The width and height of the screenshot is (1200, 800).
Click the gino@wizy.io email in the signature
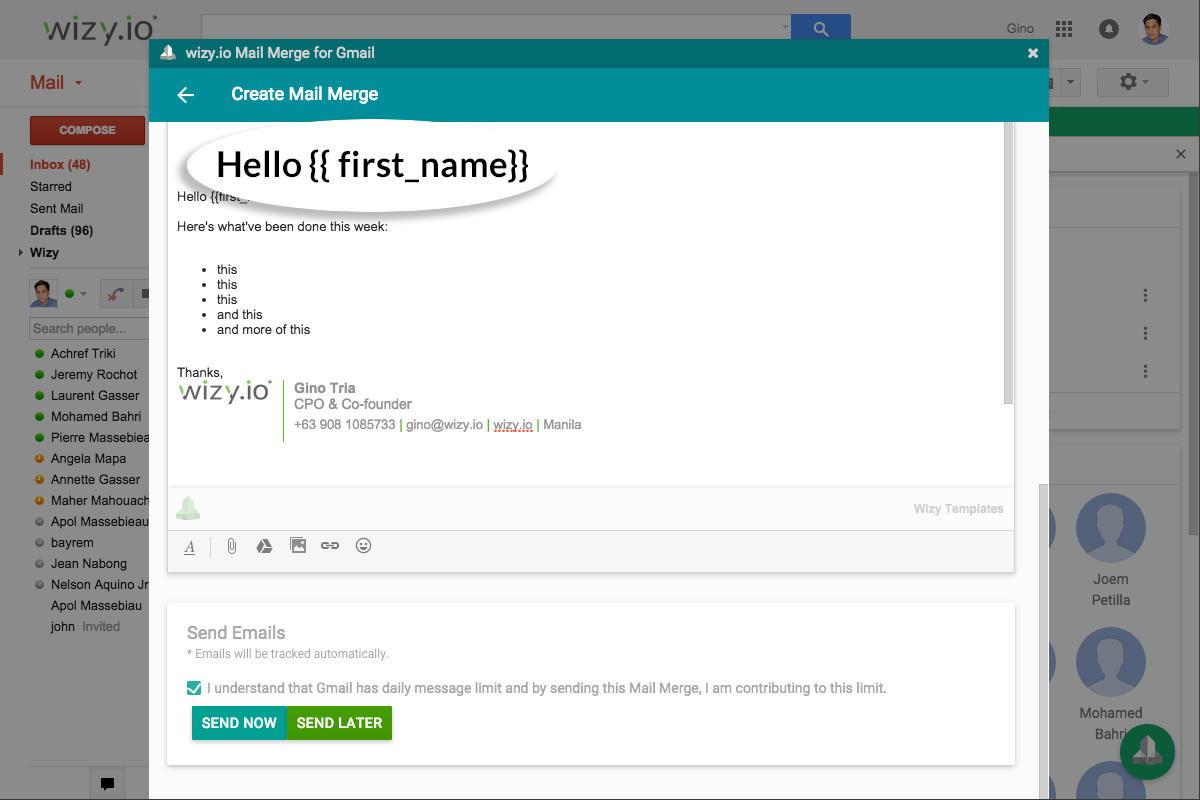[x=445, y=425]
